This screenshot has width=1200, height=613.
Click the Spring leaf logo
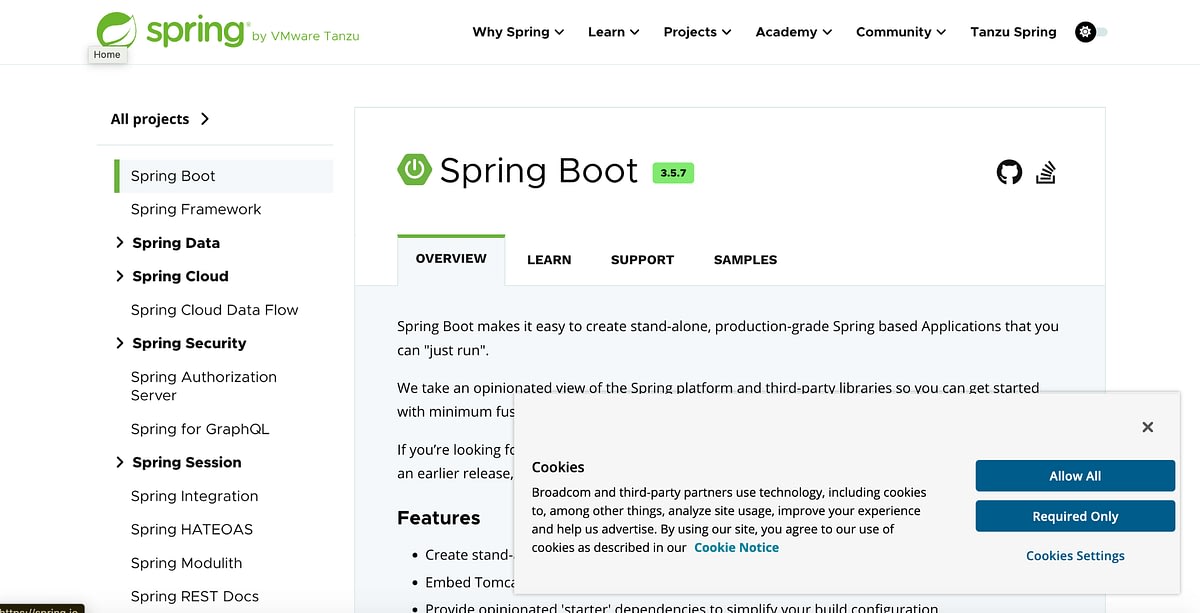[116, 30]
